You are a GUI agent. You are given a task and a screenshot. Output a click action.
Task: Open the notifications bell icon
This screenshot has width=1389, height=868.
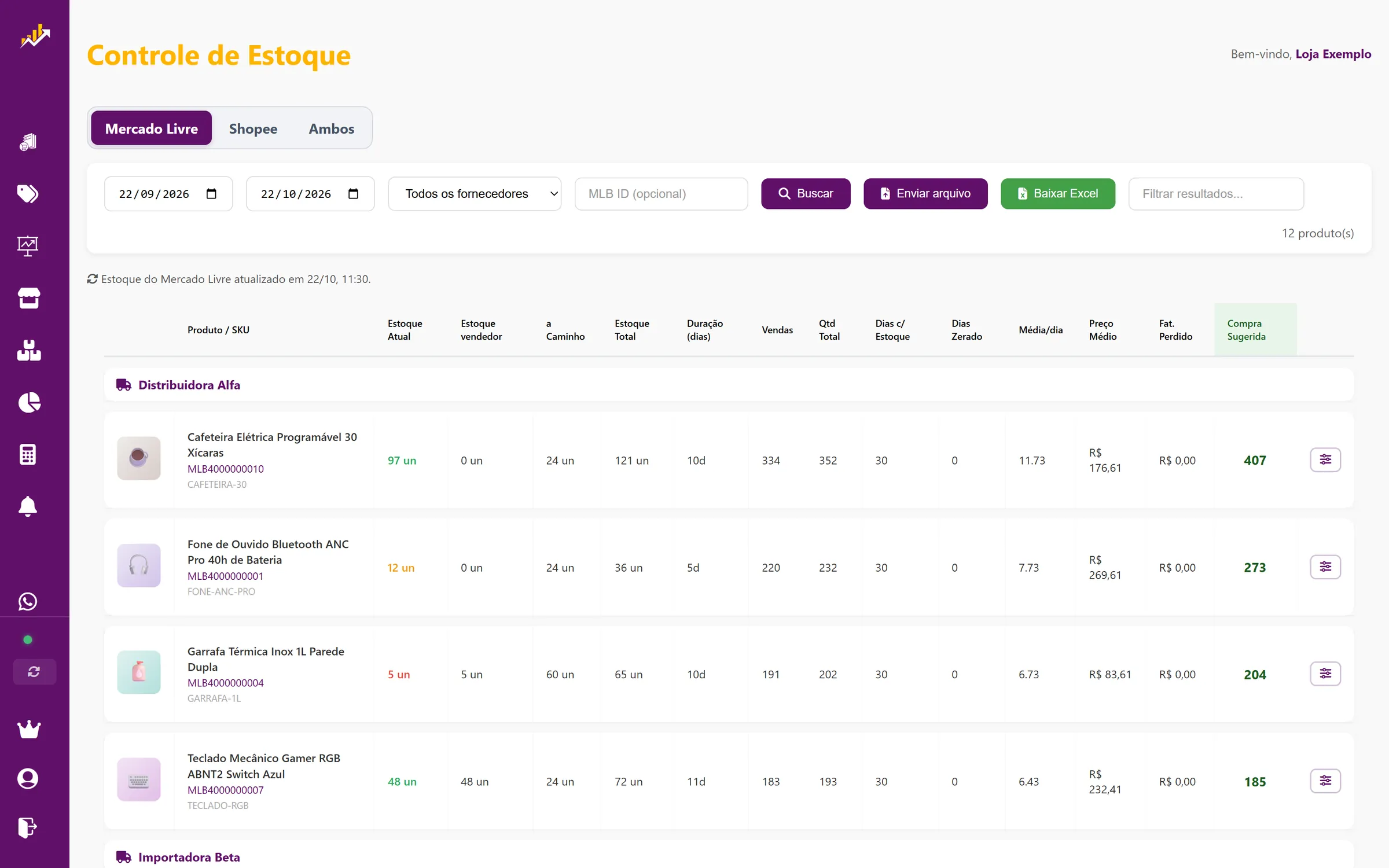point(28,506)
